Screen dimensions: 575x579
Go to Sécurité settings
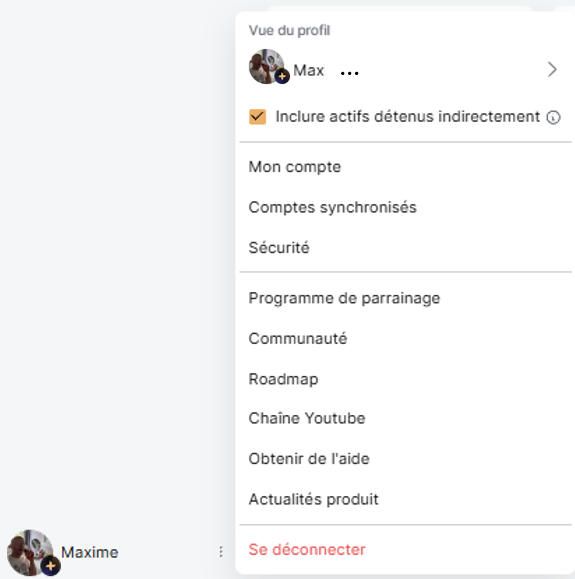coord(279,248)
